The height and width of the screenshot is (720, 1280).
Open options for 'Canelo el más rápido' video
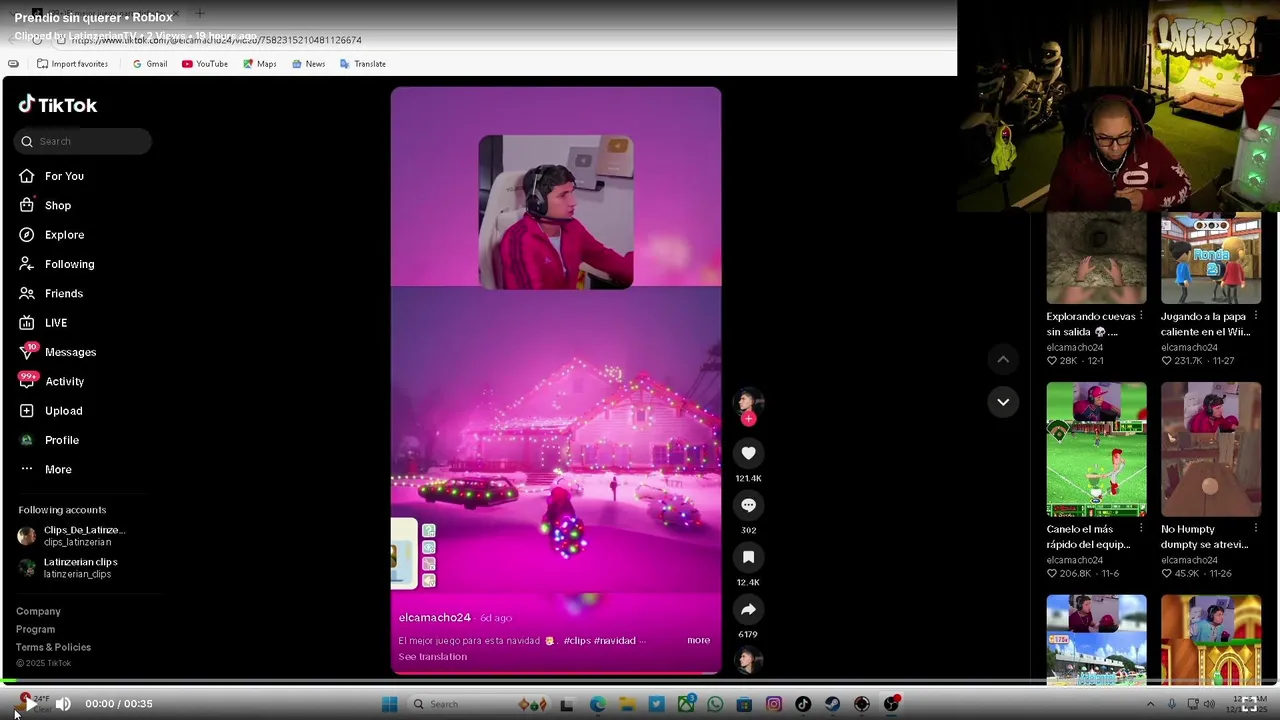point(1141,529)
